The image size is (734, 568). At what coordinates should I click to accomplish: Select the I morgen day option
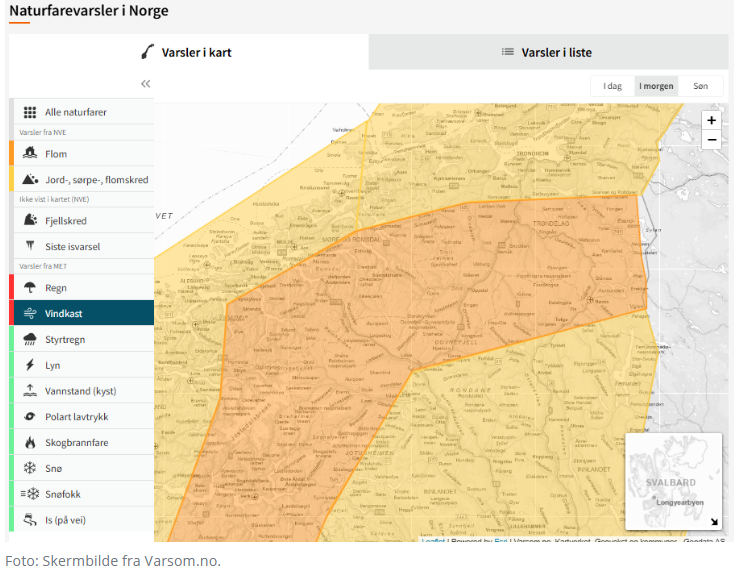[x=656, y=86]
